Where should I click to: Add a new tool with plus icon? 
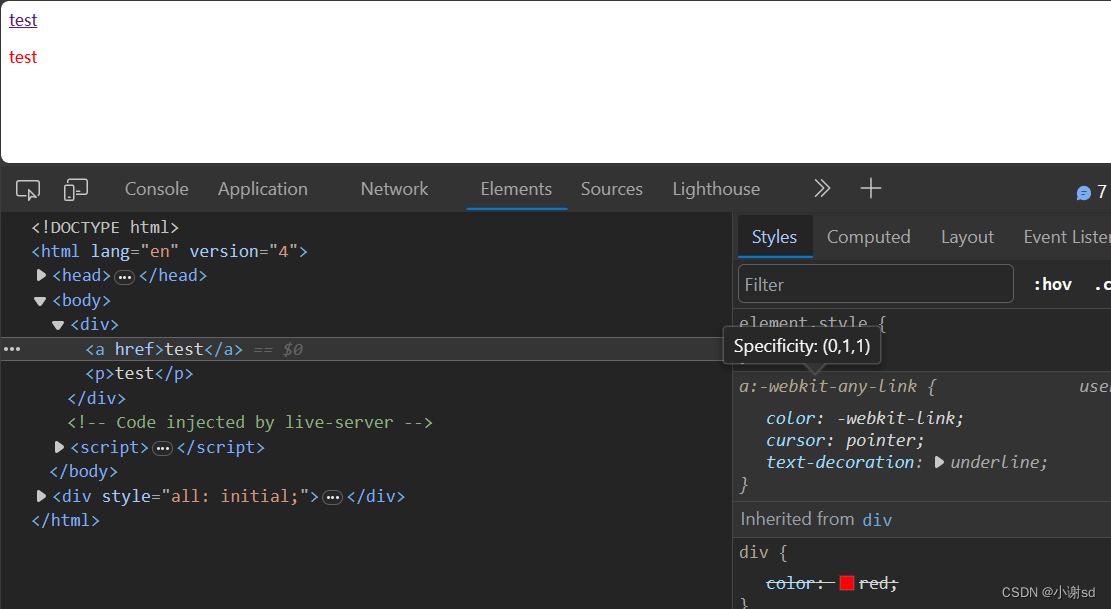[871, 188]
